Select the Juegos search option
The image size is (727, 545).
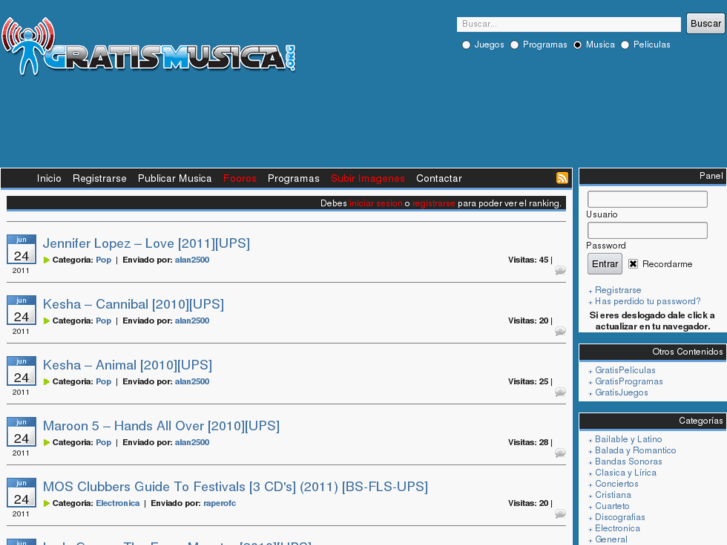click(466, 45)
